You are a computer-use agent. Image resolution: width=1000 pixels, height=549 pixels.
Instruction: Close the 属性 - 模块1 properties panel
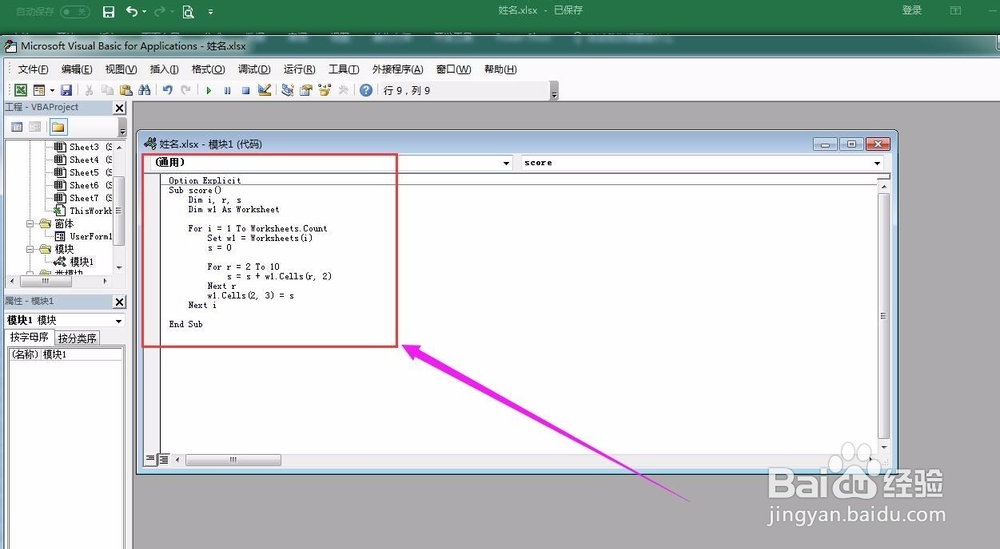click(x=119, y=301)
